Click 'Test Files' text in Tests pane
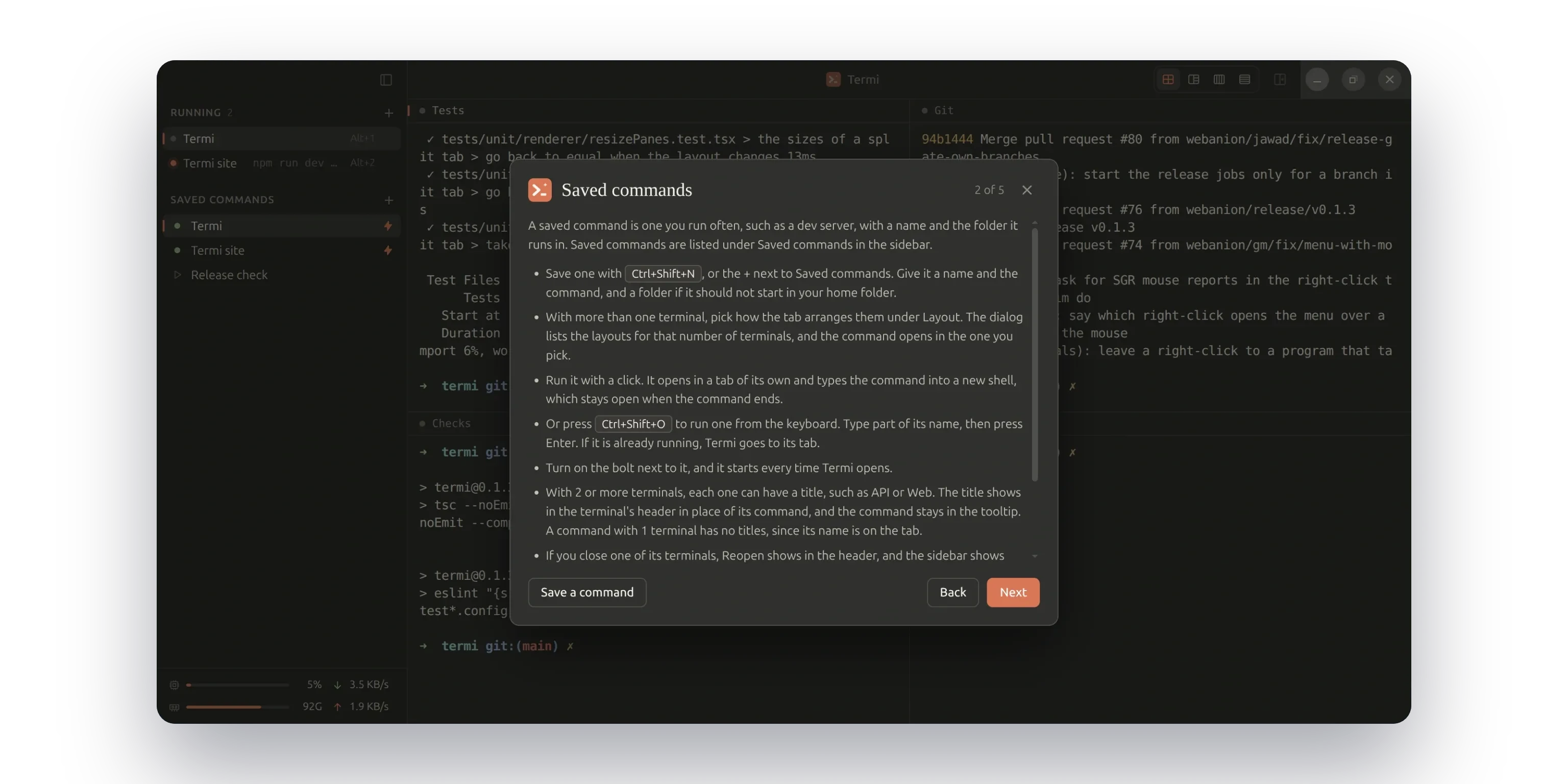Image resolution: width=1568 pixels, height=784 pixels. pyautogui.click(x=462, y=280)
